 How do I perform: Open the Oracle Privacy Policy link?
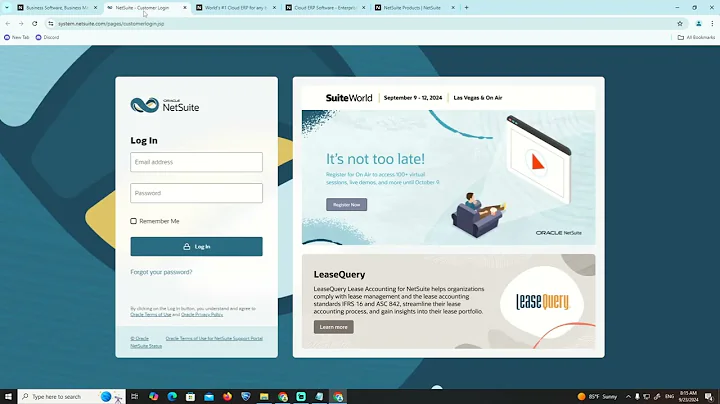[202, 314]
